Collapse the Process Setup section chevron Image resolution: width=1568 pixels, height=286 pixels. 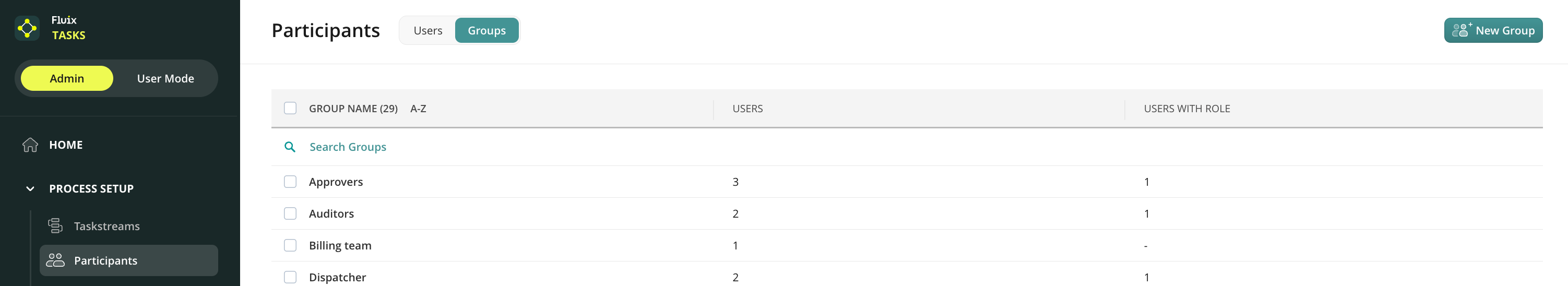(x=30, y=188)
